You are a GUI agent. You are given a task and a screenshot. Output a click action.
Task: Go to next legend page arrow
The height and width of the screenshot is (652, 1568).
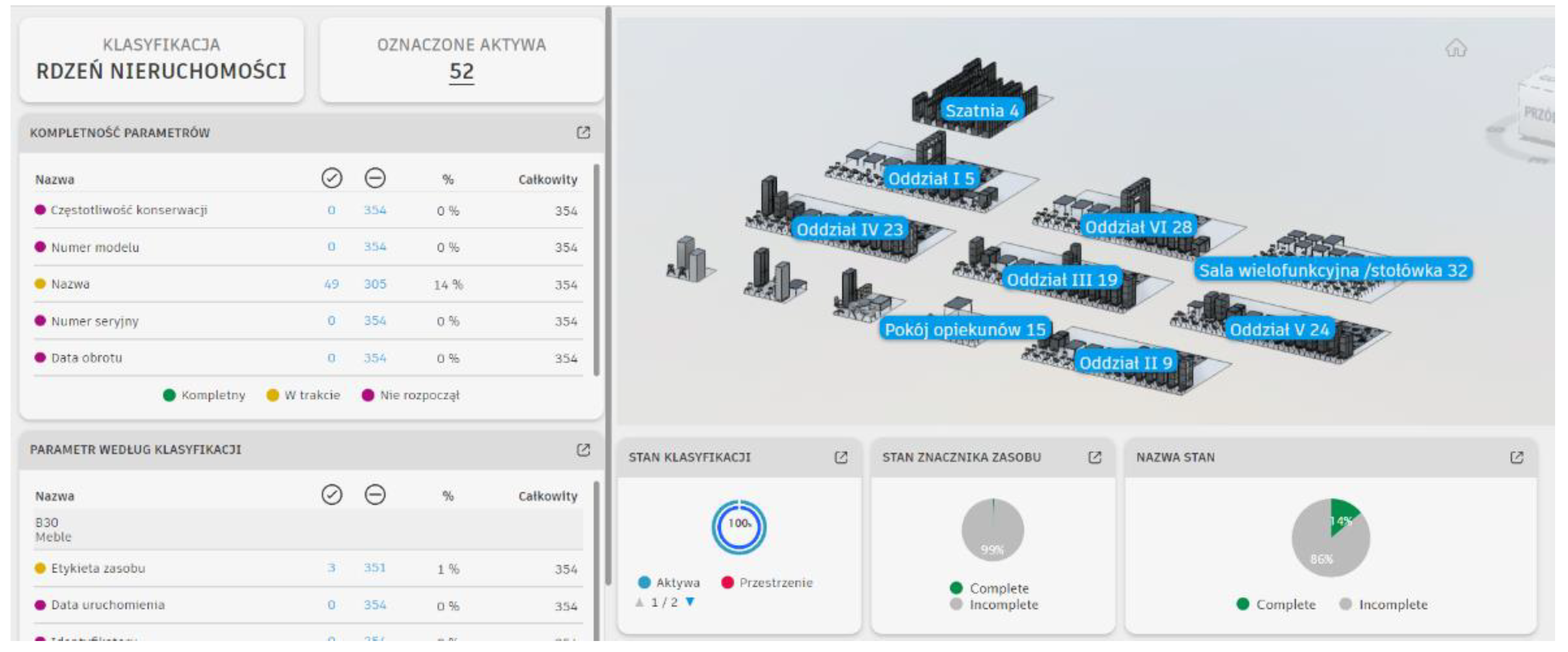coord(690,602)
